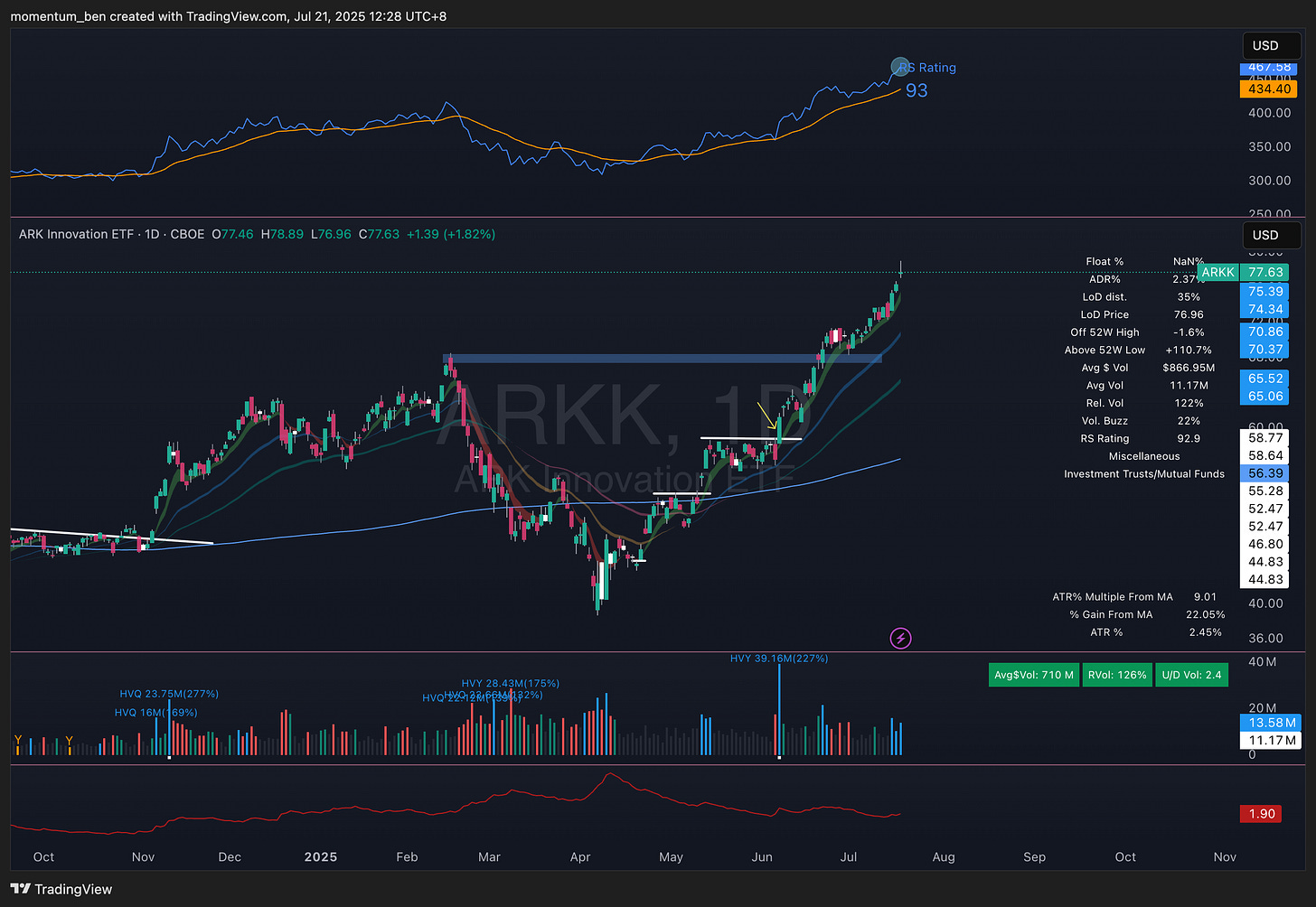Click the 70.37 price label
This screenshot has width=1316, height=907.
pyautogui.click(x=1265, y=350)
